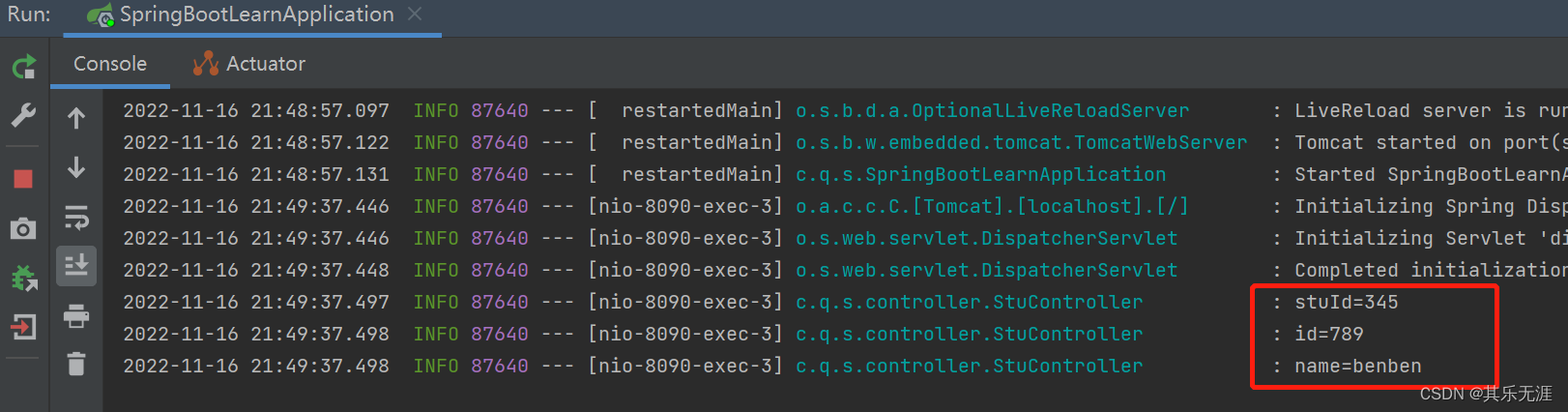Switch to the Console tab

110,64
